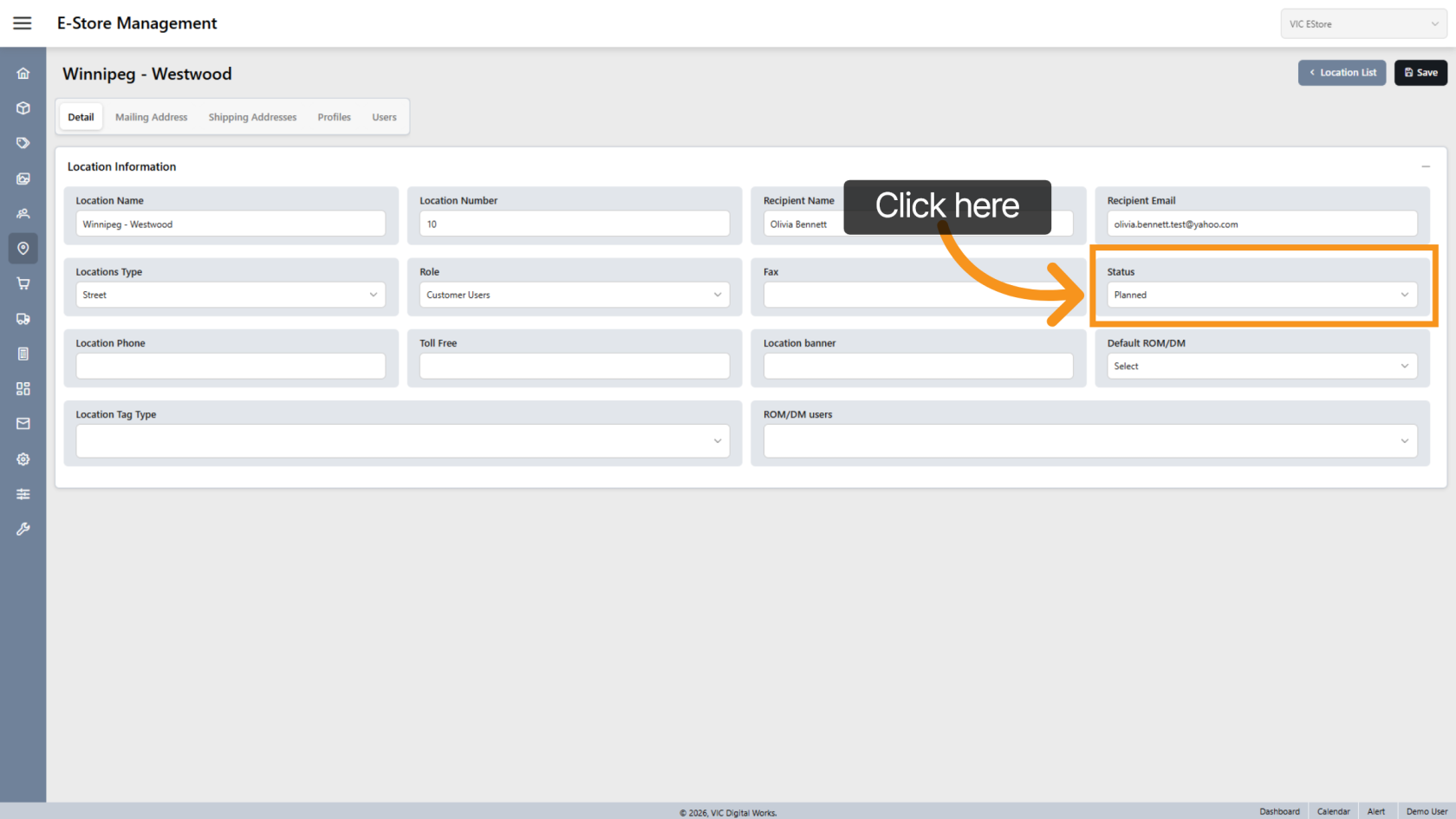The height and width of the screenshot is (819, 1456).
Task: Click the delivery truck sidebar icon
Action: [23, 319]
